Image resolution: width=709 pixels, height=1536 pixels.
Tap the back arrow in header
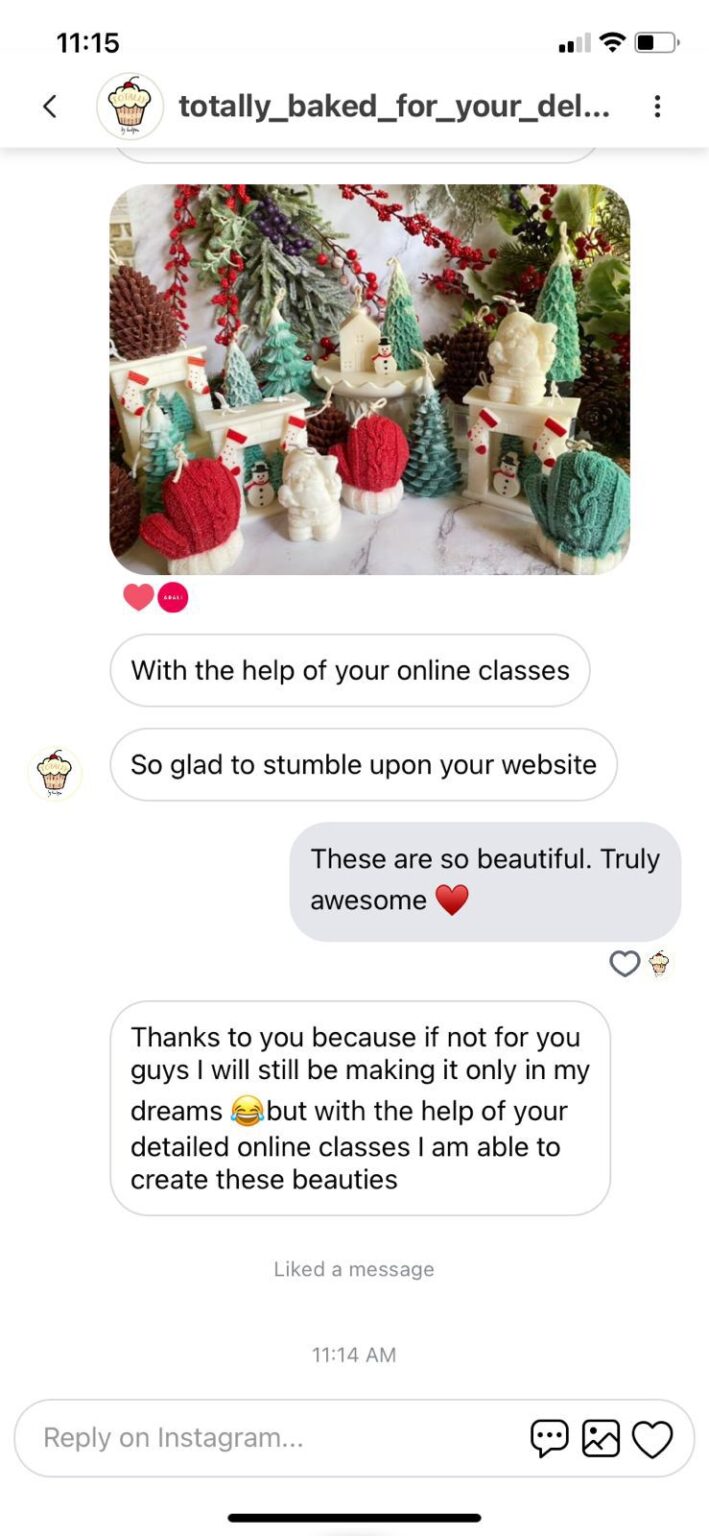[x=50, y=106]
